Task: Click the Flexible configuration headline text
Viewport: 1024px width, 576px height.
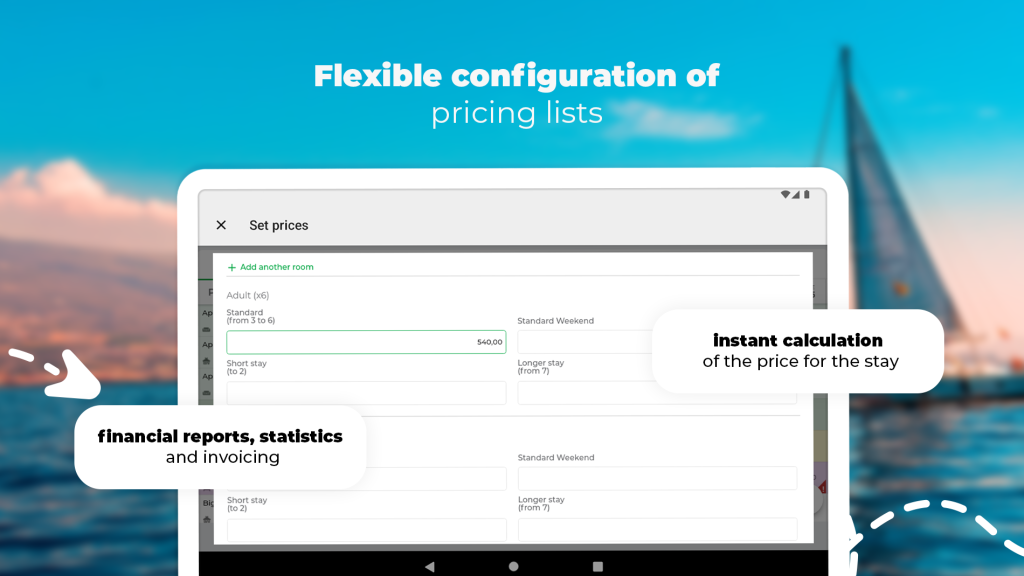Action: click(x=516, y=76)
